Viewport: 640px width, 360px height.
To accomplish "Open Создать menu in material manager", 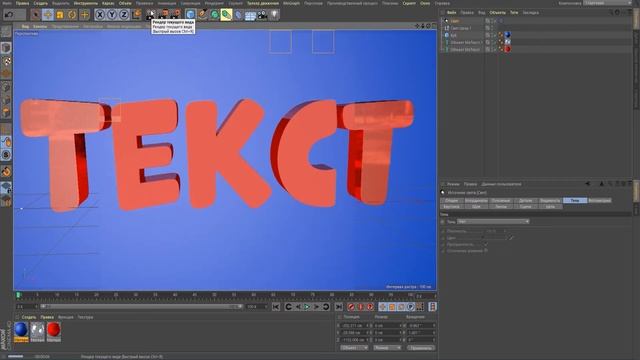I will point(29,317).
